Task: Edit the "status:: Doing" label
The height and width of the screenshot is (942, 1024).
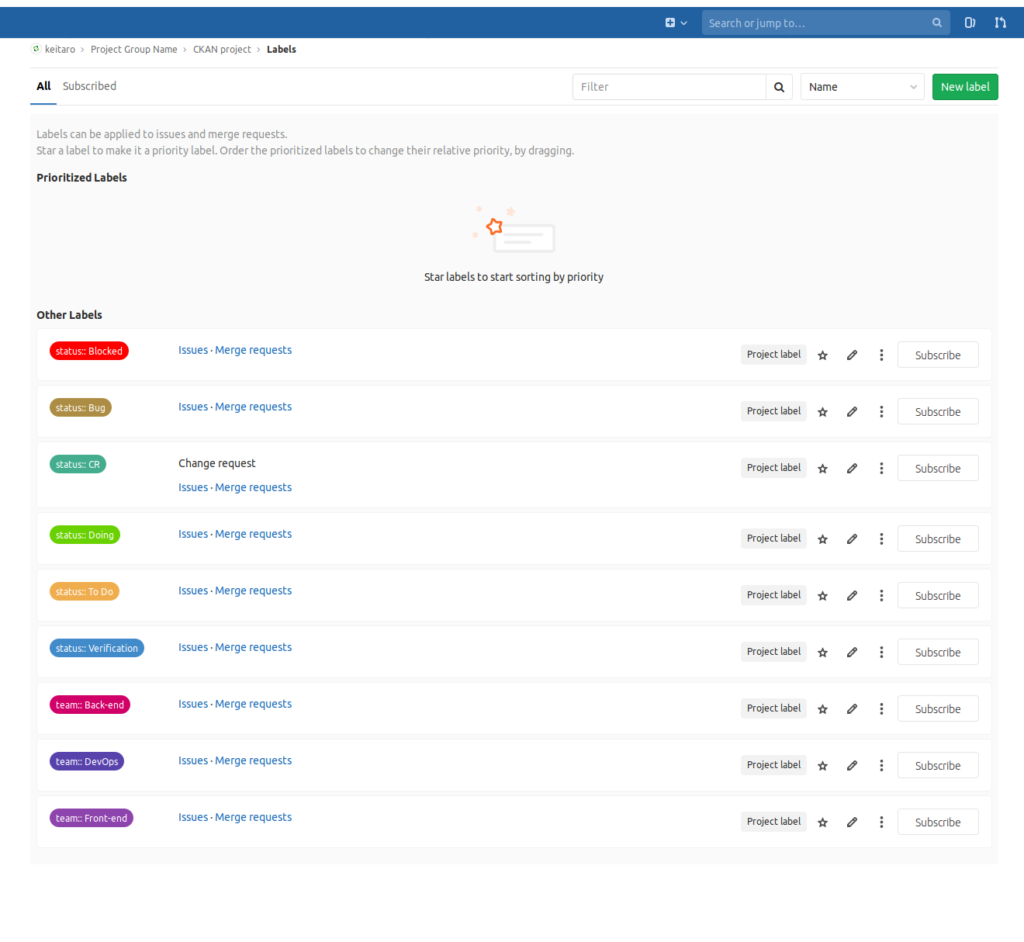Action: [851, 538]
